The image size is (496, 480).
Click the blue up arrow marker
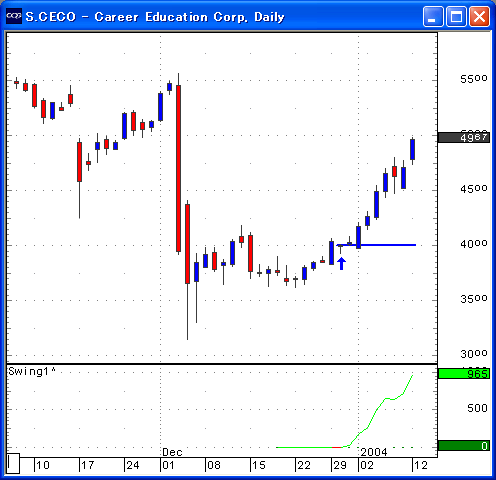pos(341,264)
